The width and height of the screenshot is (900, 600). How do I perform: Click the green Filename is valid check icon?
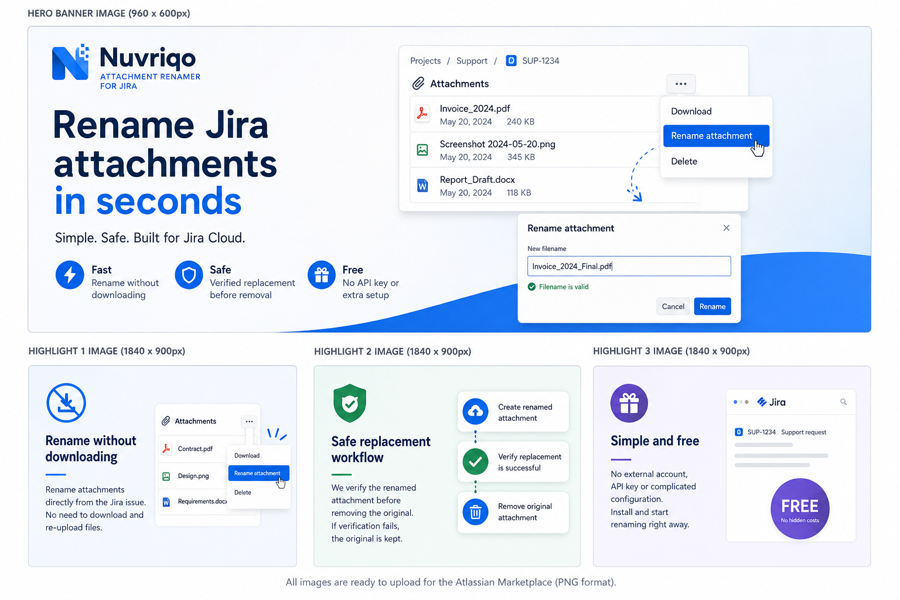click(x=532, y=287)
